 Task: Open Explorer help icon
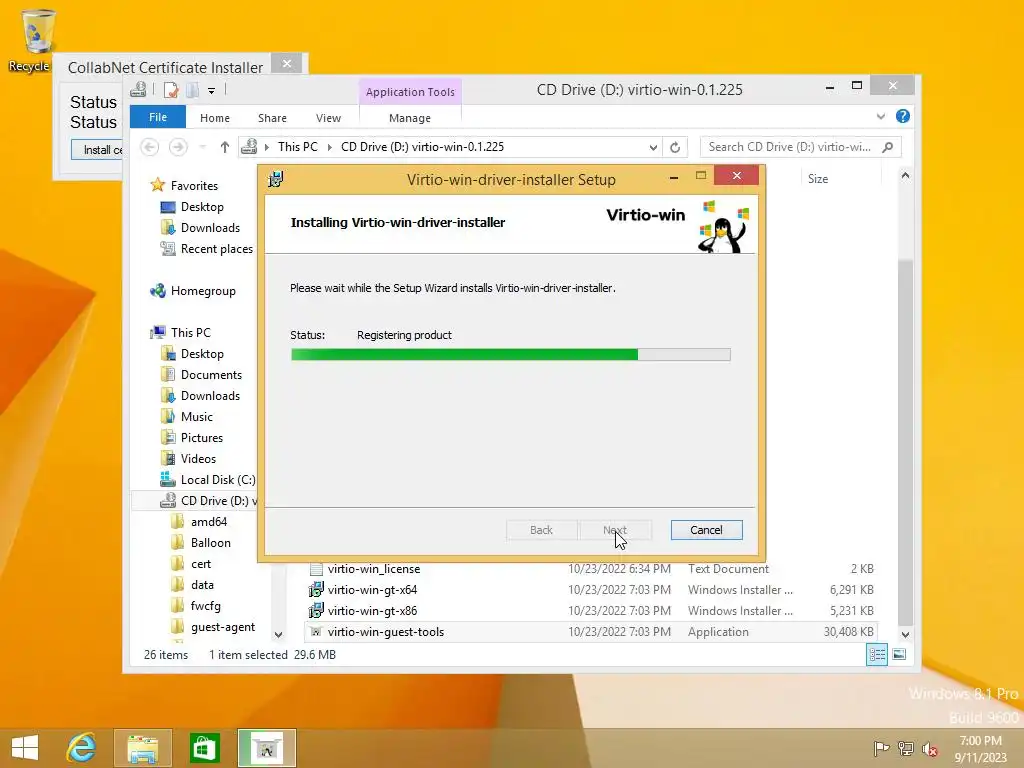click(x=903, y=116)
